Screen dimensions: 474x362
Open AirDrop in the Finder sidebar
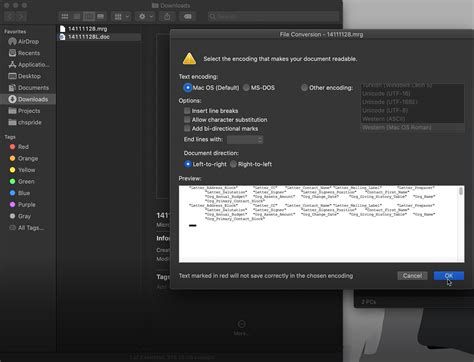click(x=28, y=42)
